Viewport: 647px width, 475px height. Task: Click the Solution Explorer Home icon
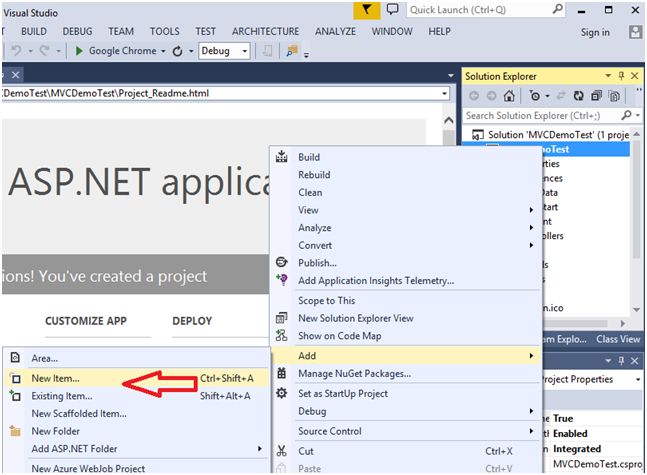pos(509,96)
